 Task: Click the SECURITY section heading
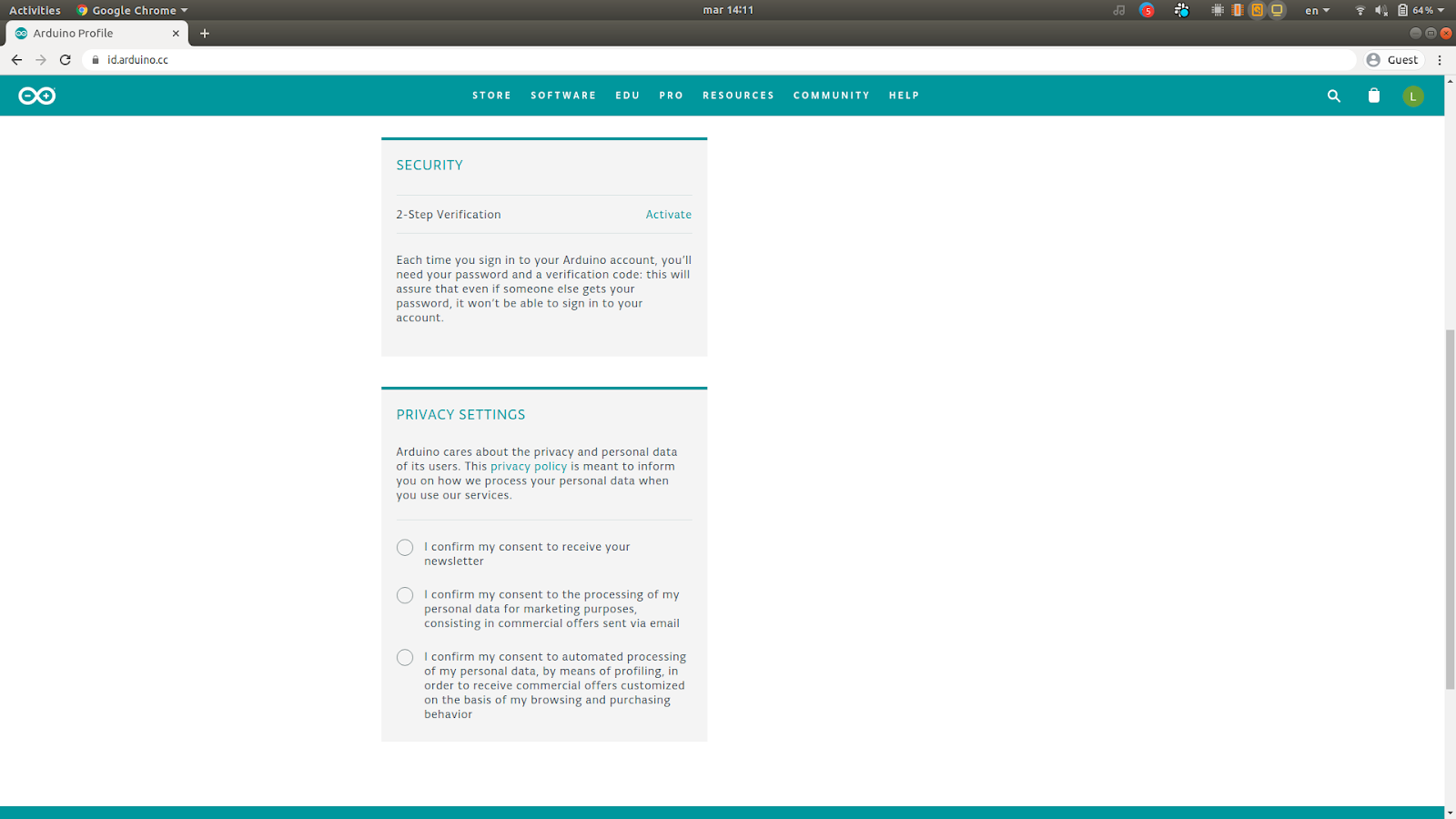(430, 166)
